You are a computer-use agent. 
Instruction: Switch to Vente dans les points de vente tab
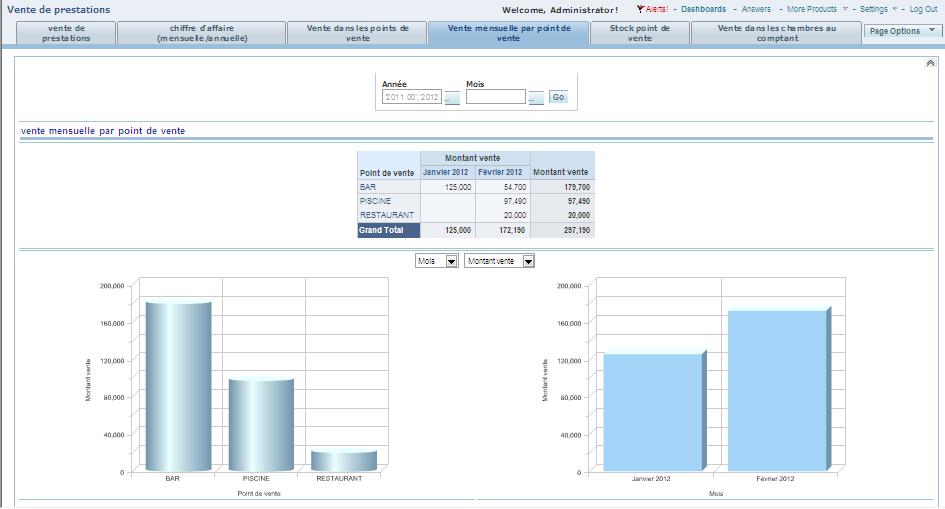(x=357, y=33)
